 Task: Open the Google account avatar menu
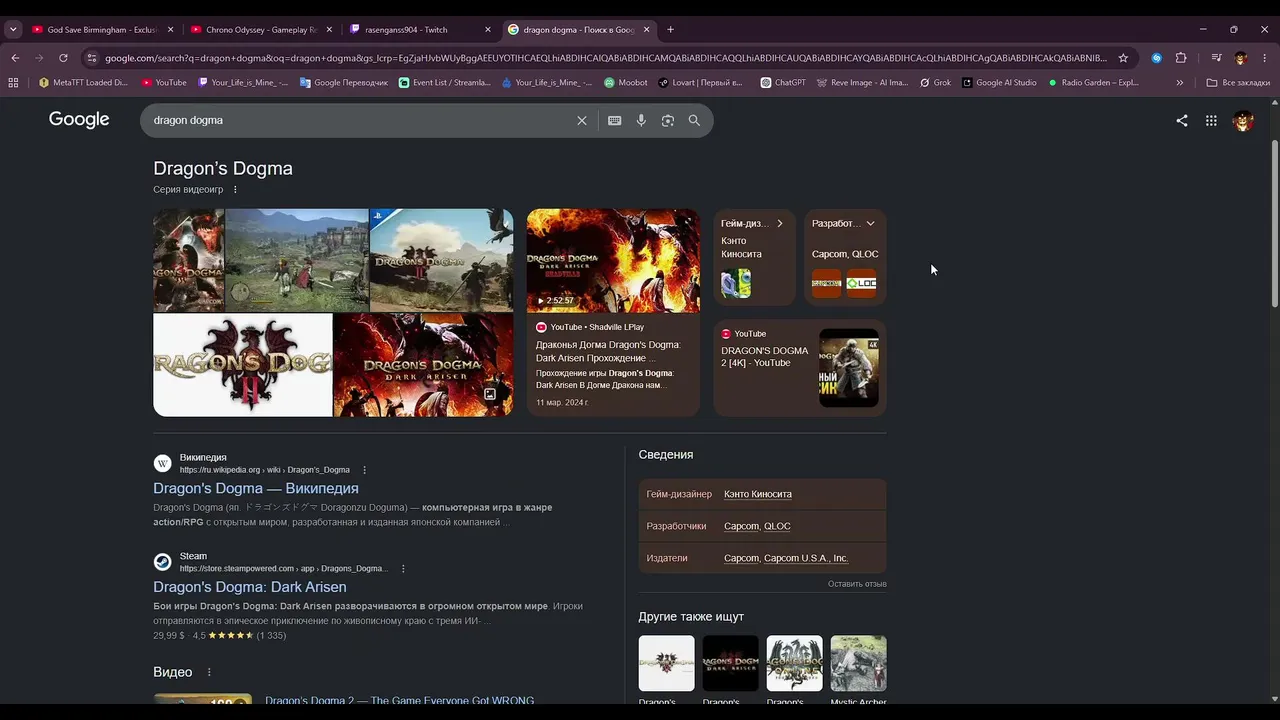tap(1243, 121)
